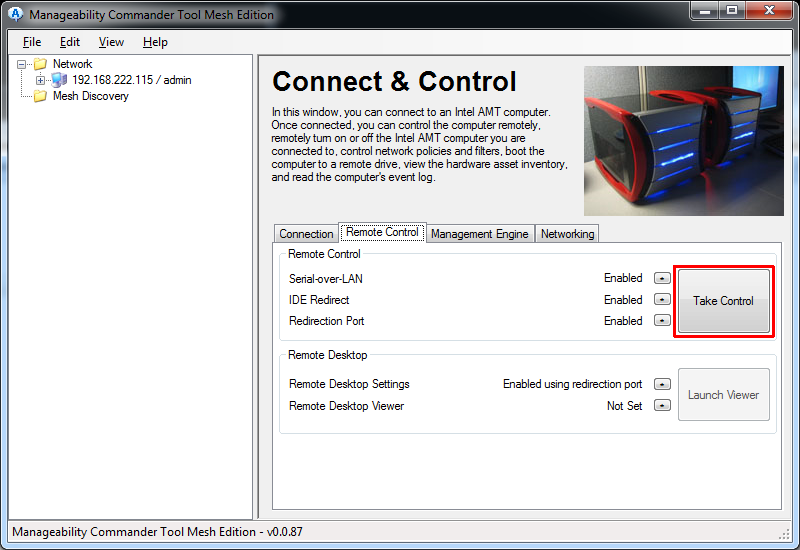The image size is (800, 550).
Task: Select the Mesh Discovery tree item
Action: coord(91,96)
